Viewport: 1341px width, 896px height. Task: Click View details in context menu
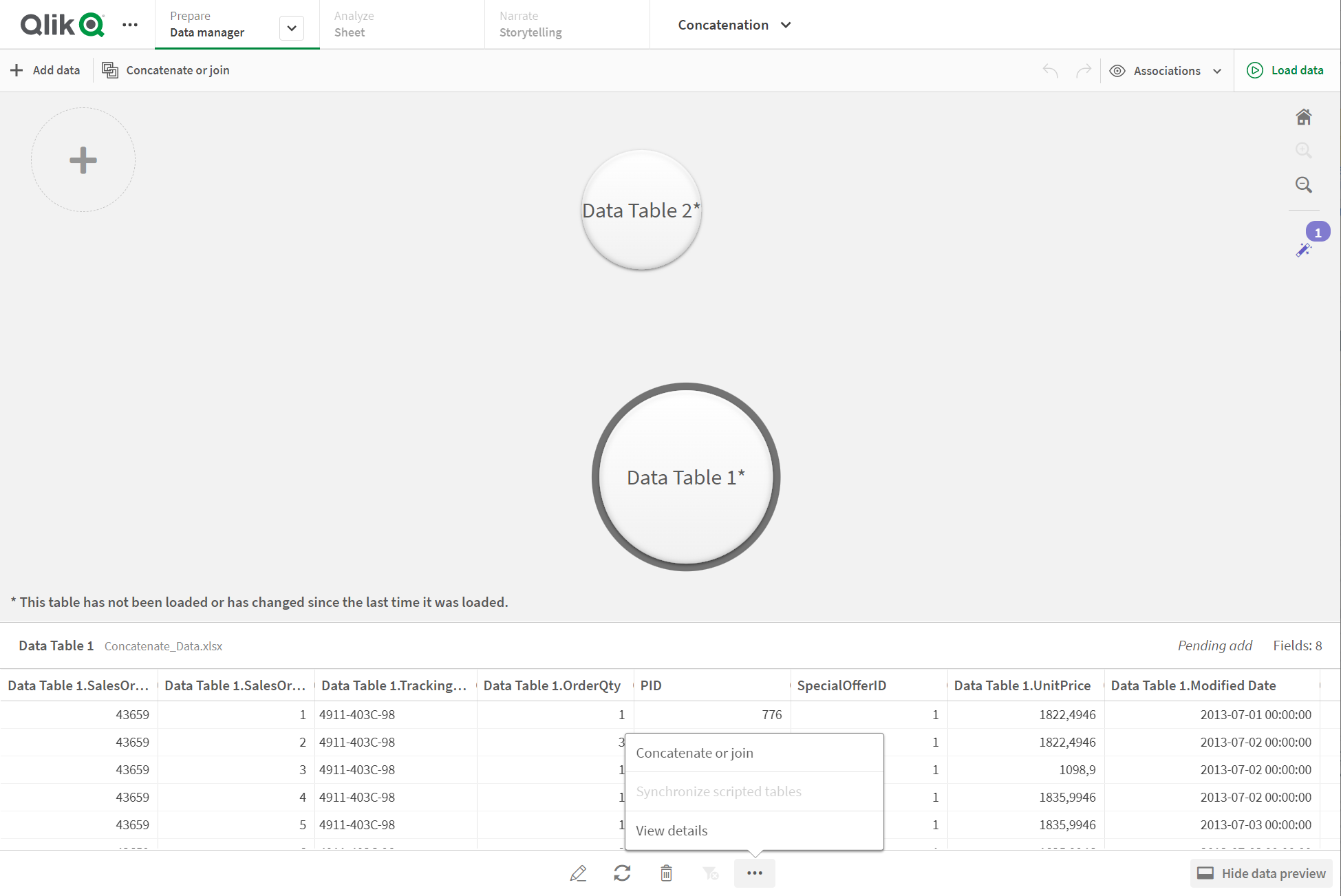click(672, 830)
